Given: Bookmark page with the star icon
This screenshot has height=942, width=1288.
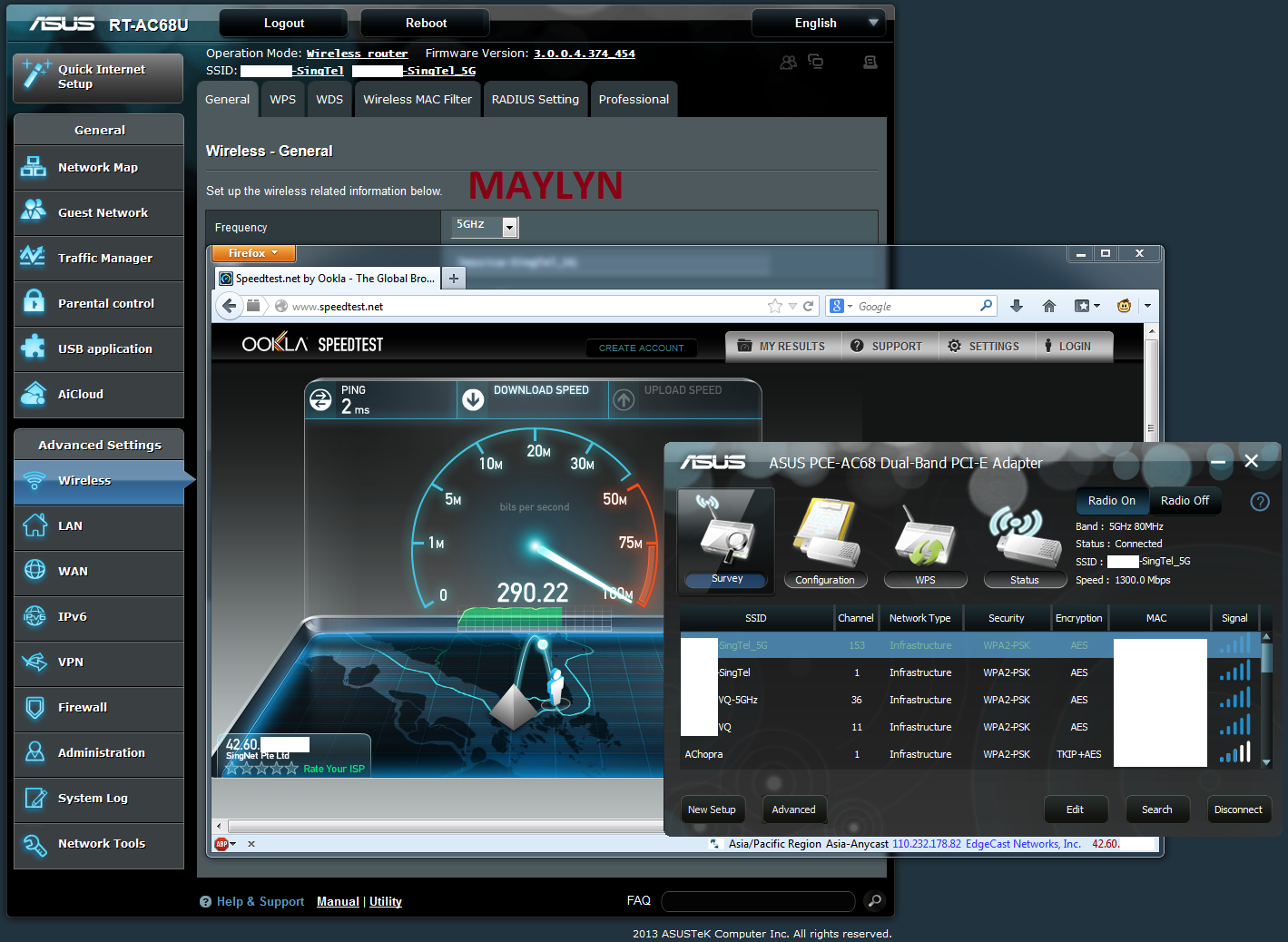Looking at the screenshot, I should (x=774, y=307).
